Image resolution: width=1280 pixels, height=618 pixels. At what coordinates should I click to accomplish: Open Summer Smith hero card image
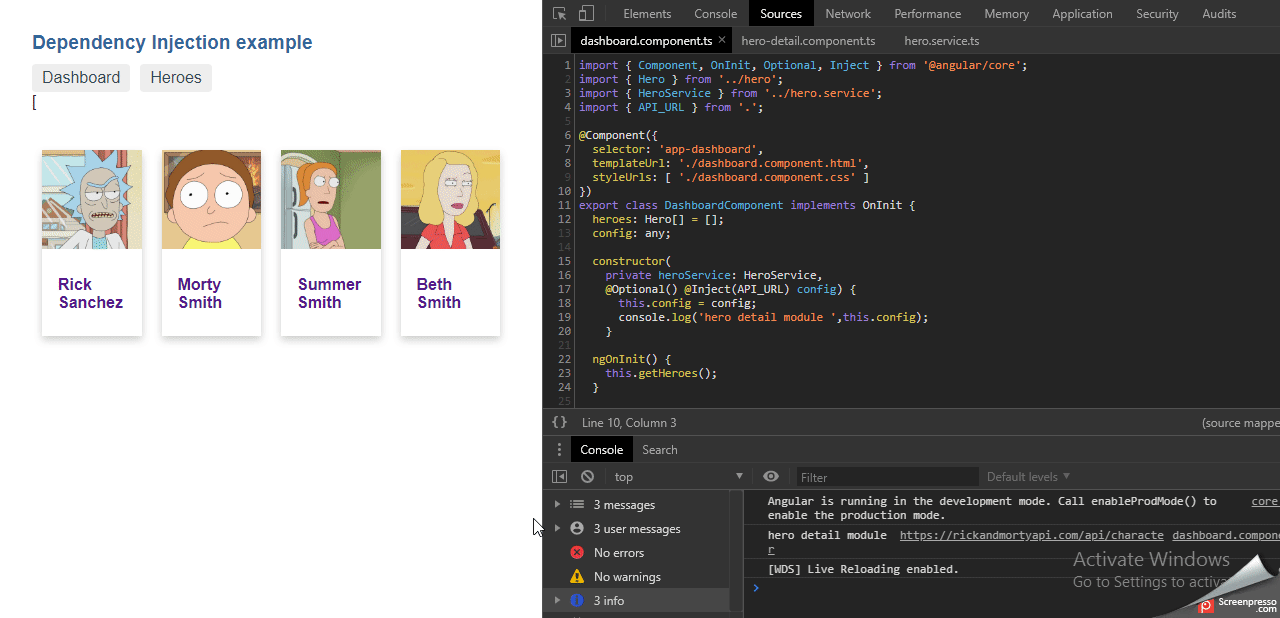point(331,199)
